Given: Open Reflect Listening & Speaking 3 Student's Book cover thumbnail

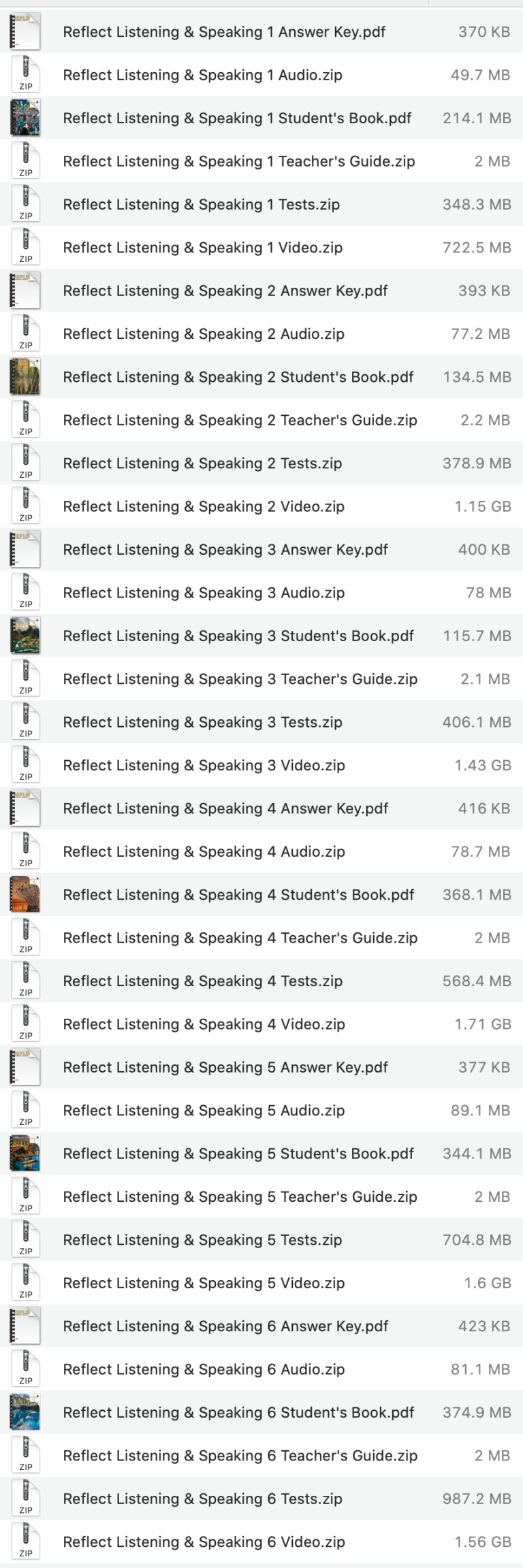Looking at the screenshot, I should (25, 636).
